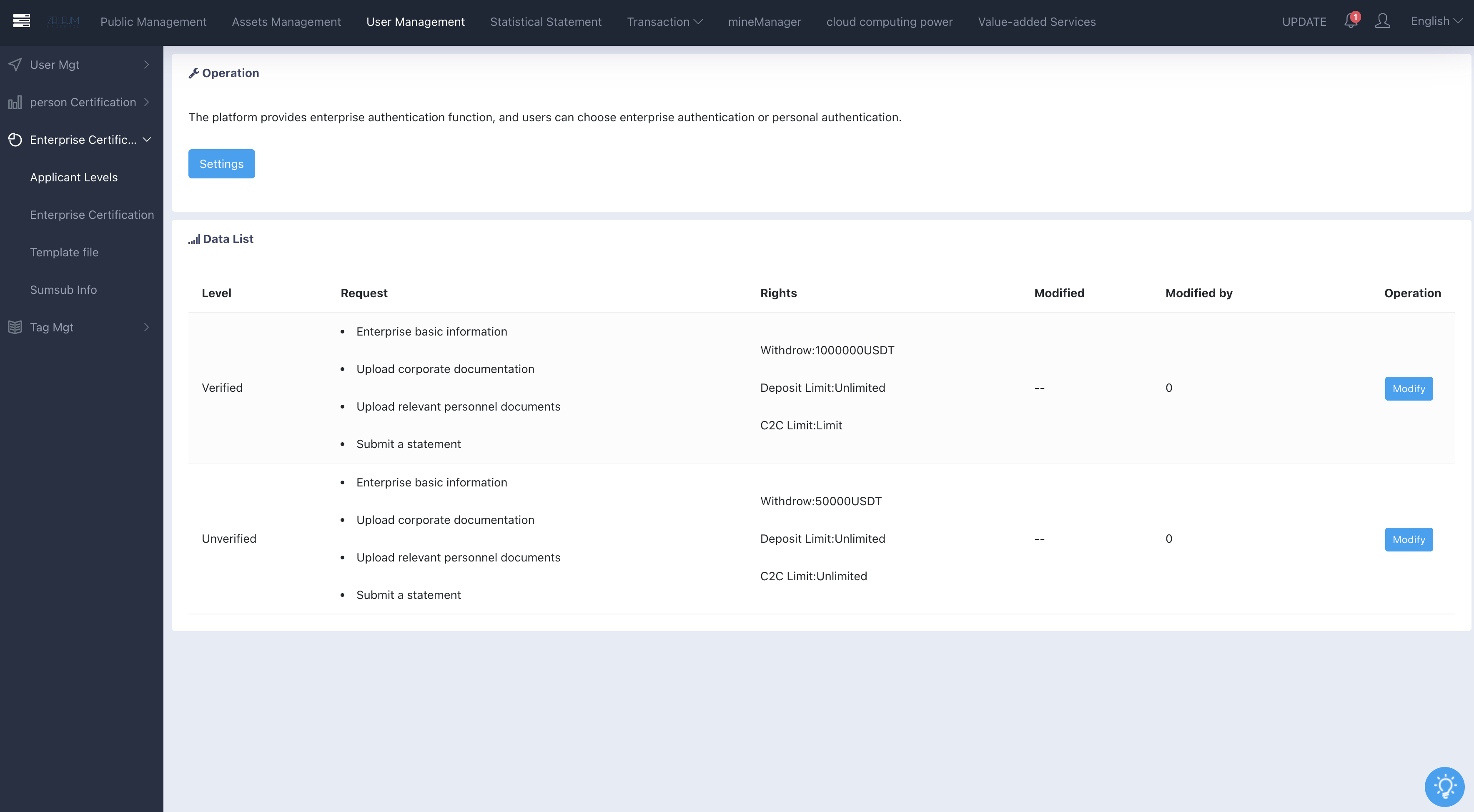This screenshot has height=812, width=1474.
Task: Expand the person Certification chevron
Action: pyautogui.click(x=146, y=103)
